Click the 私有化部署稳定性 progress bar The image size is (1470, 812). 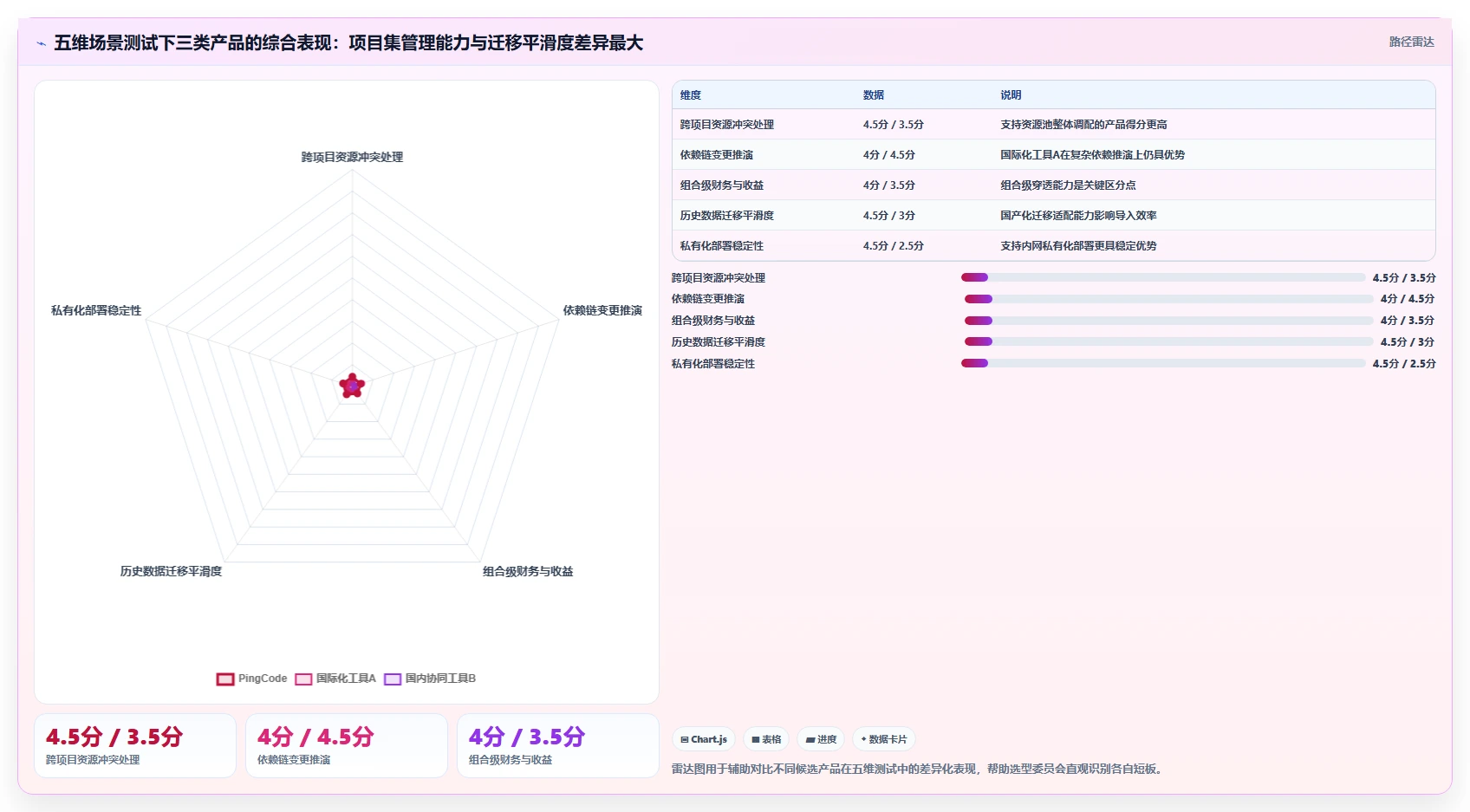pos(1163,363)
